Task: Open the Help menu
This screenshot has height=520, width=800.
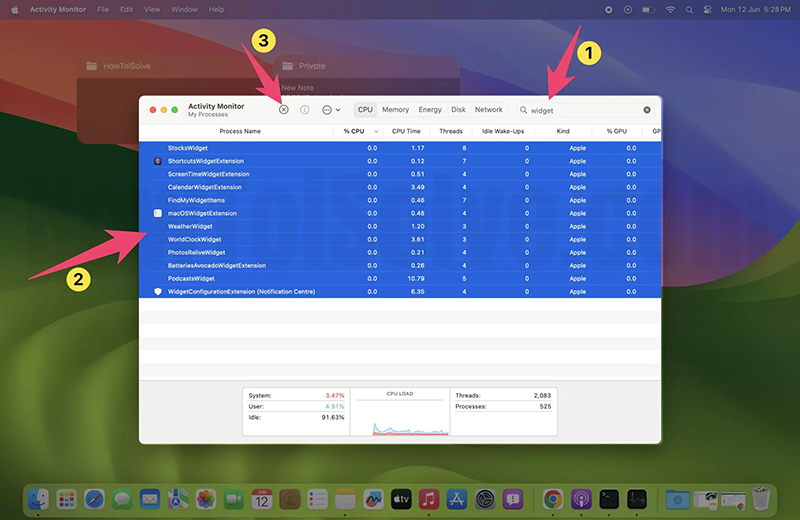Action: tap(216, 9)
